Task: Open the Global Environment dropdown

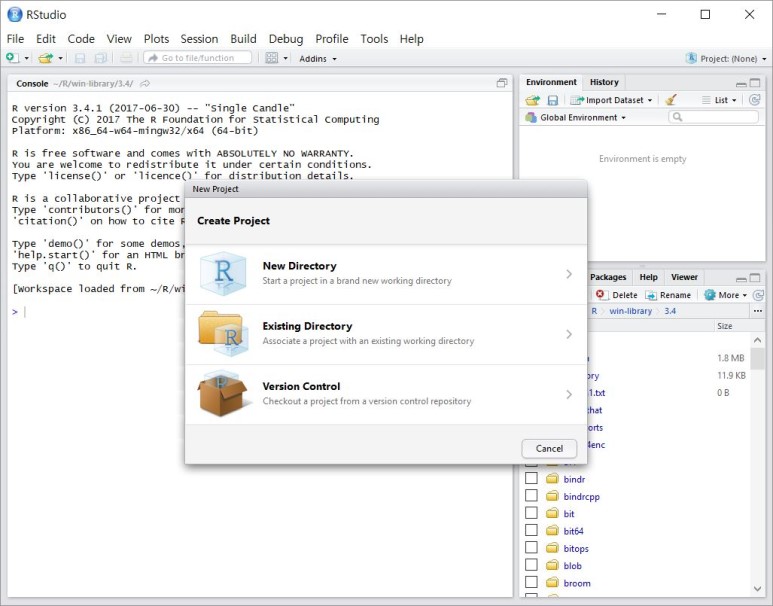Action: pyautogui.click(x=576, y=117)
